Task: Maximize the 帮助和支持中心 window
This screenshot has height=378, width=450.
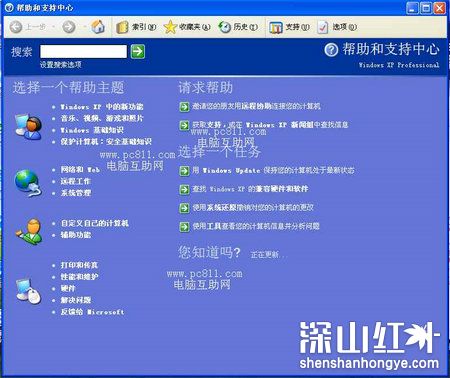Action: pos(426,8)
